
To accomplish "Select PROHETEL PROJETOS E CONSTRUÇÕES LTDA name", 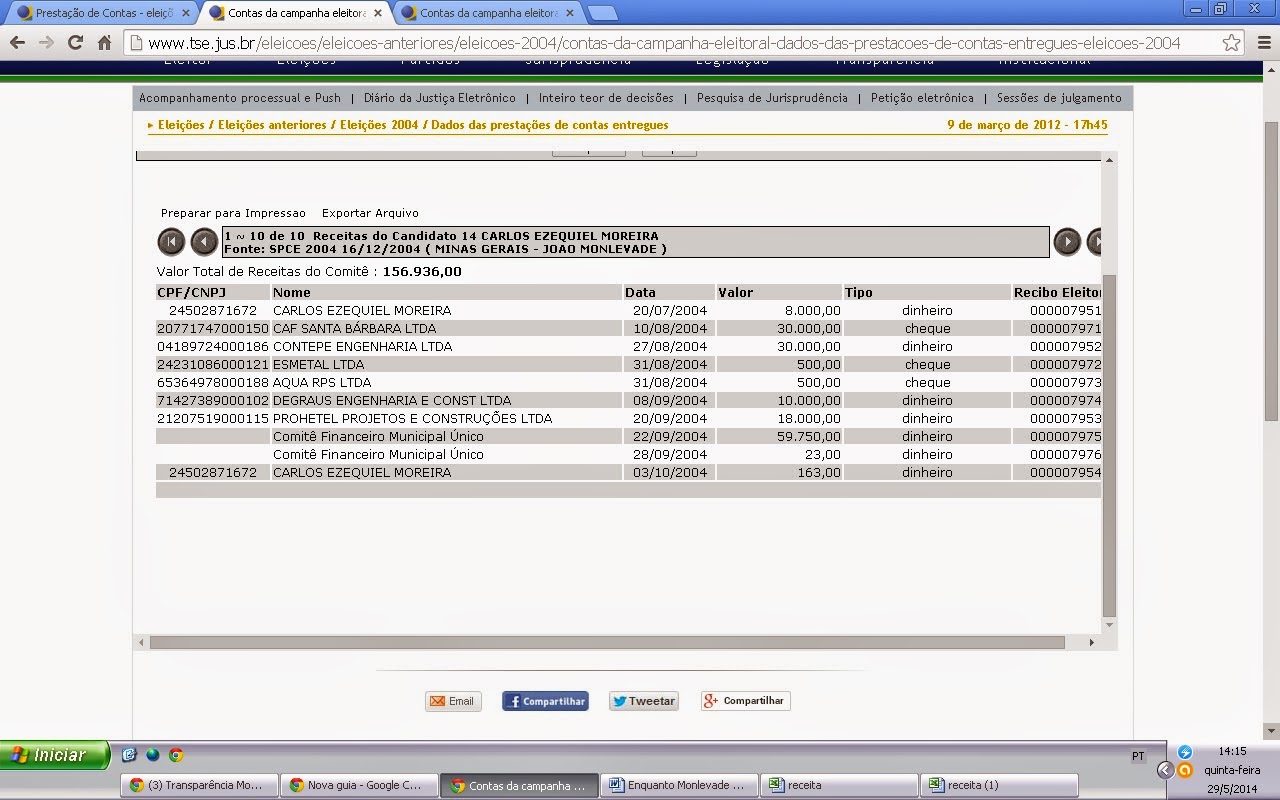I will [x=412, y=418].
